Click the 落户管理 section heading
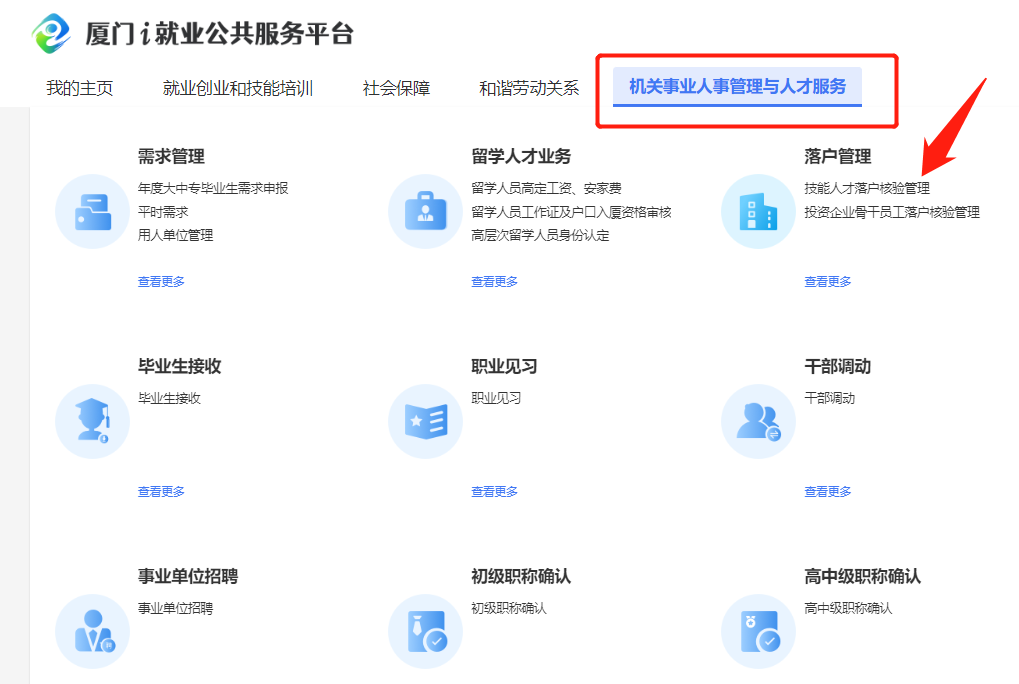Image resolution: width=1019 pixels, height=684 pixels. point(838,157)
